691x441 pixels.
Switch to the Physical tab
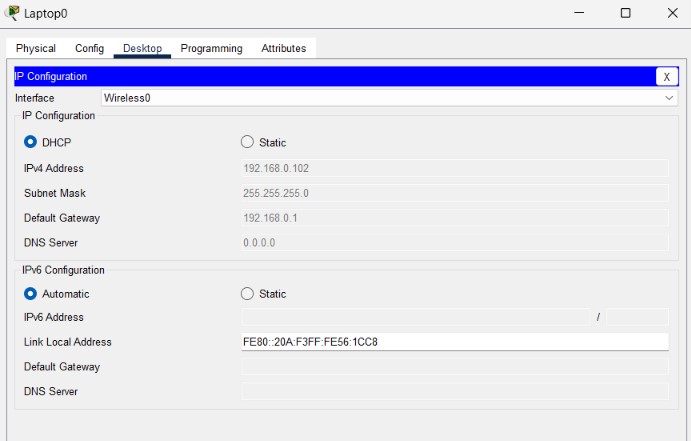click(x=36, y=48)
